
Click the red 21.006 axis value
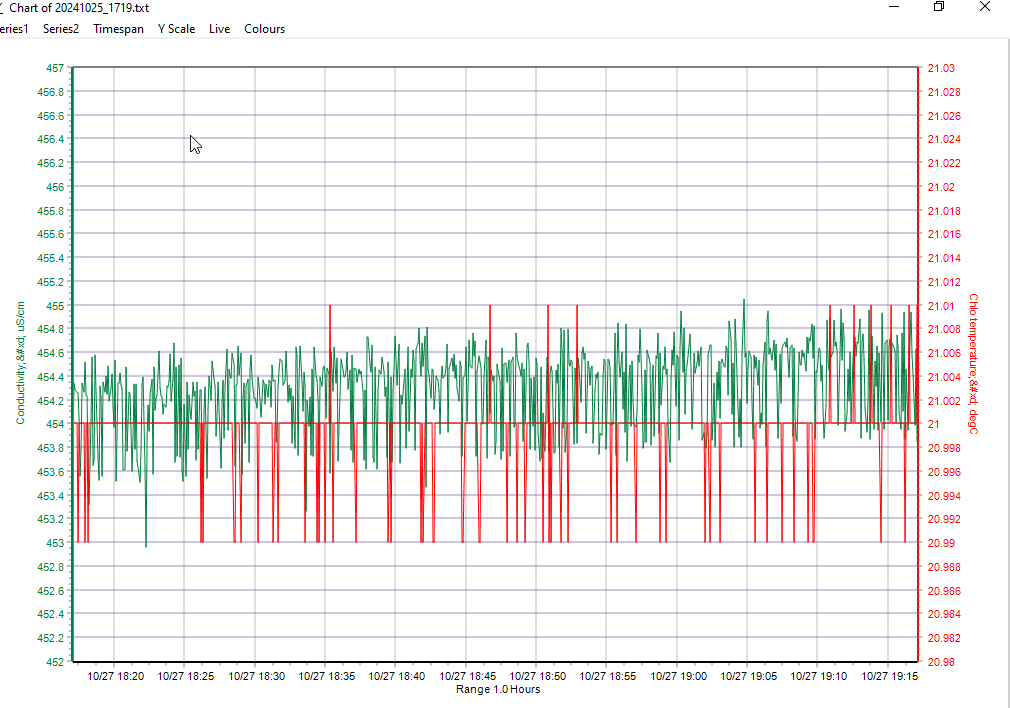(944, 353)
